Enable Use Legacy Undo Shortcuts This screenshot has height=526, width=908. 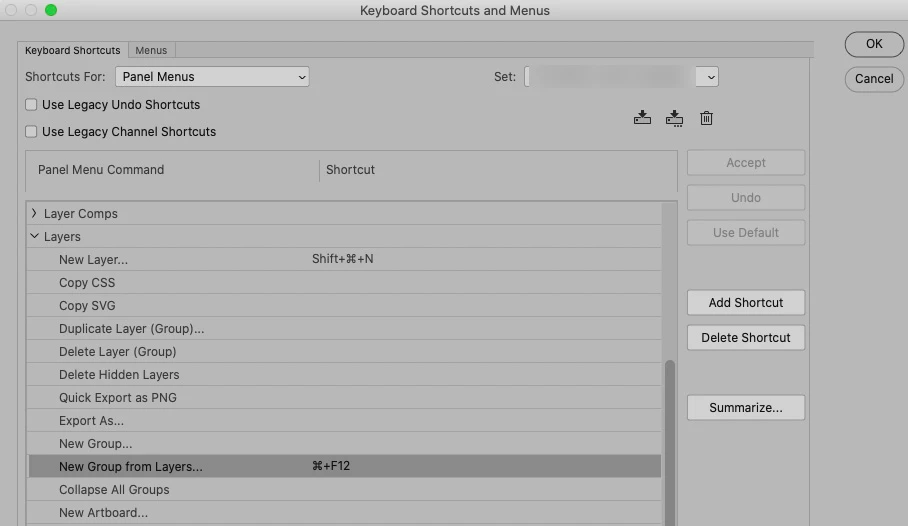coord(31,105)
